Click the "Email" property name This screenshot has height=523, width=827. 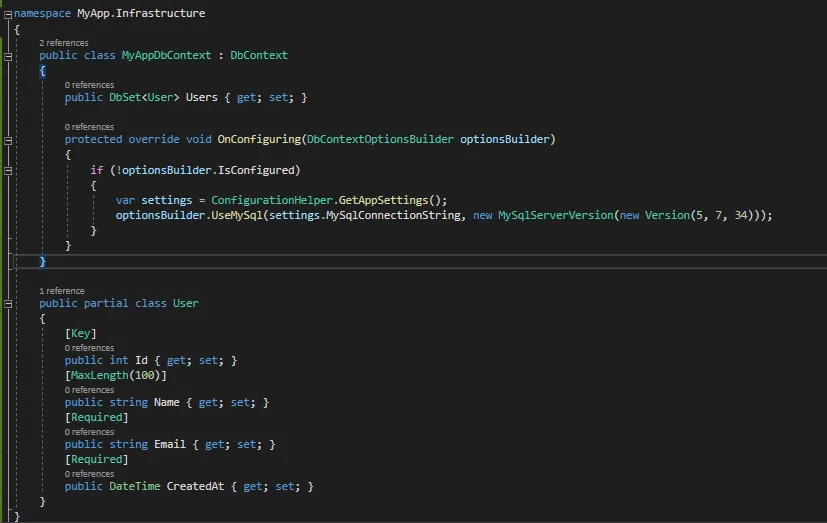pos(170,444)
